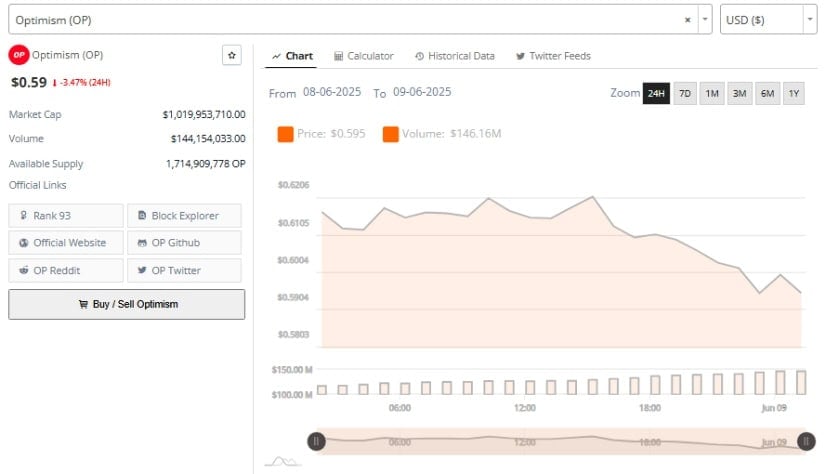Click the Market Cap value $1,019,953,710.00

tap(204, 114)
